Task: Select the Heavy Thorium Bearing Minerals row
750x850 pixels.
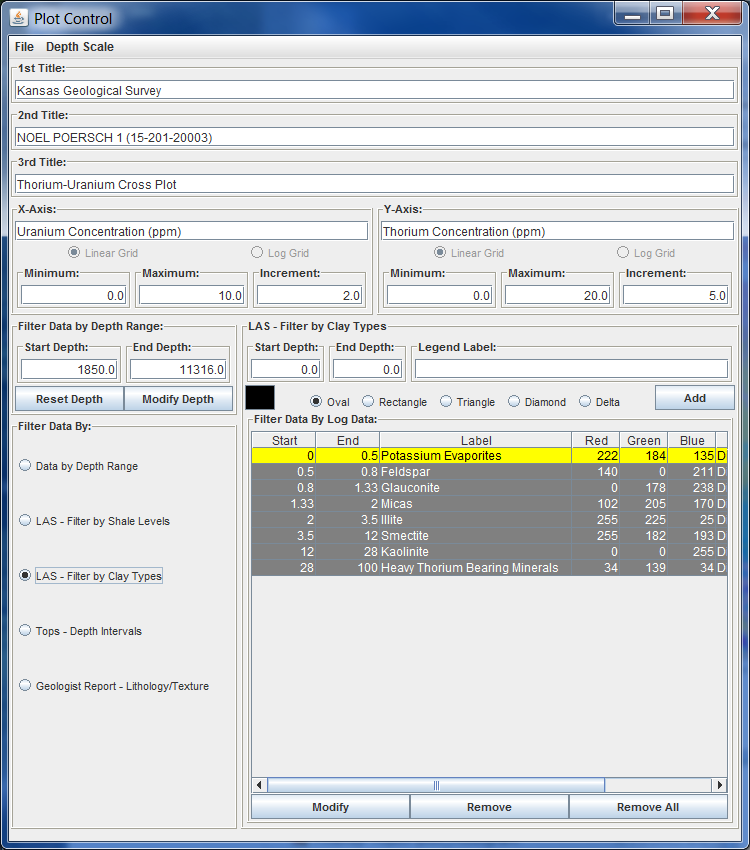Action: tap(489, 568)
